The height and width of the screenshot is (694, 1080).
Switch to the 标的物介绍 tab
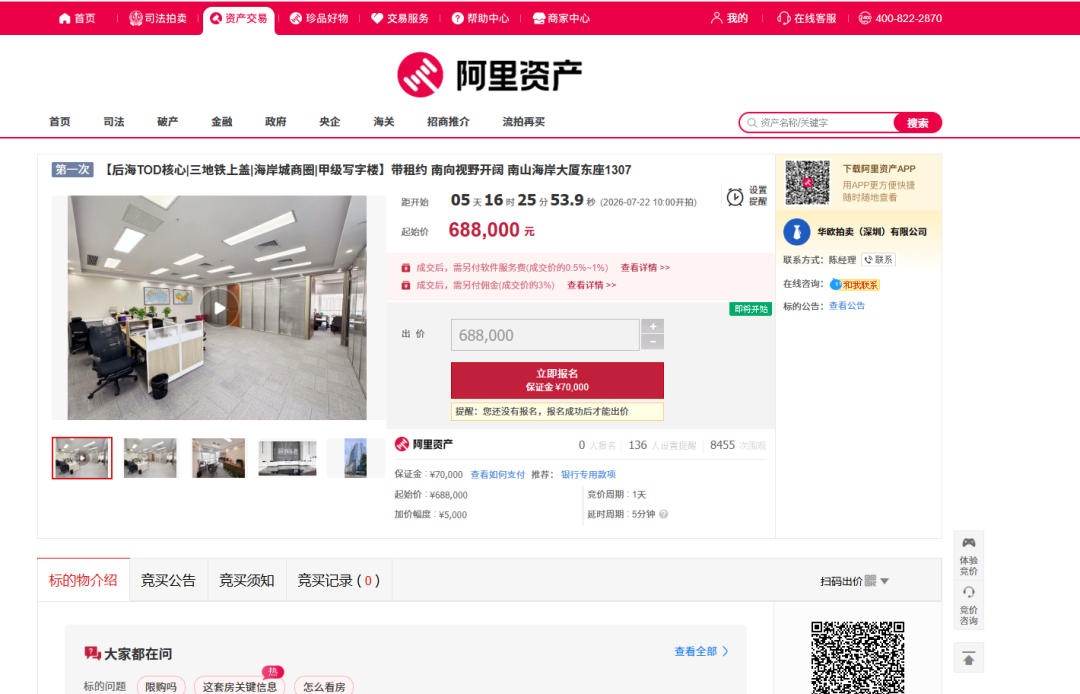coord(83,580)
